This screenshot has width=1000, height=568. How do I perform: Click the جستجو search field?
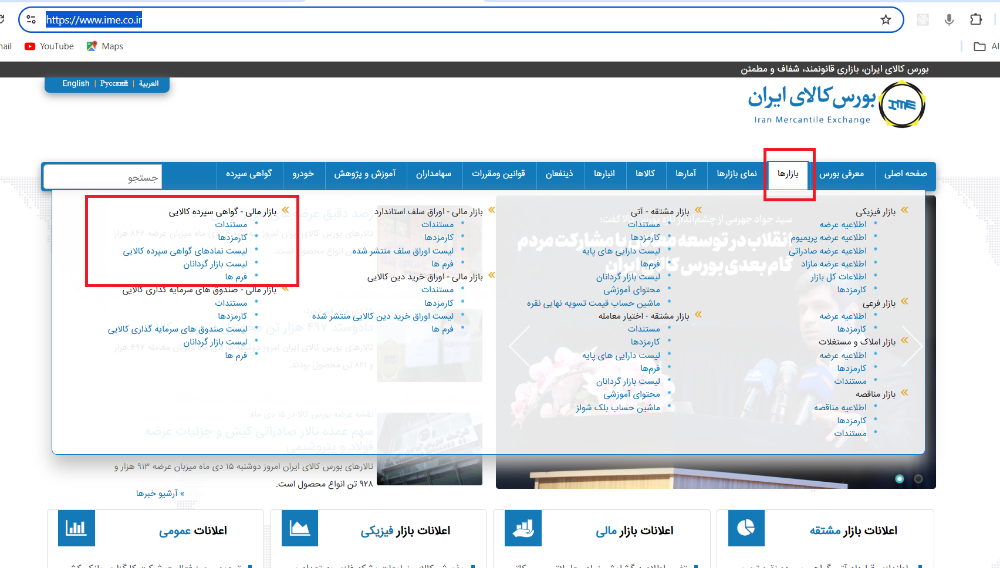pyautogui.click(x=102, y=177)
